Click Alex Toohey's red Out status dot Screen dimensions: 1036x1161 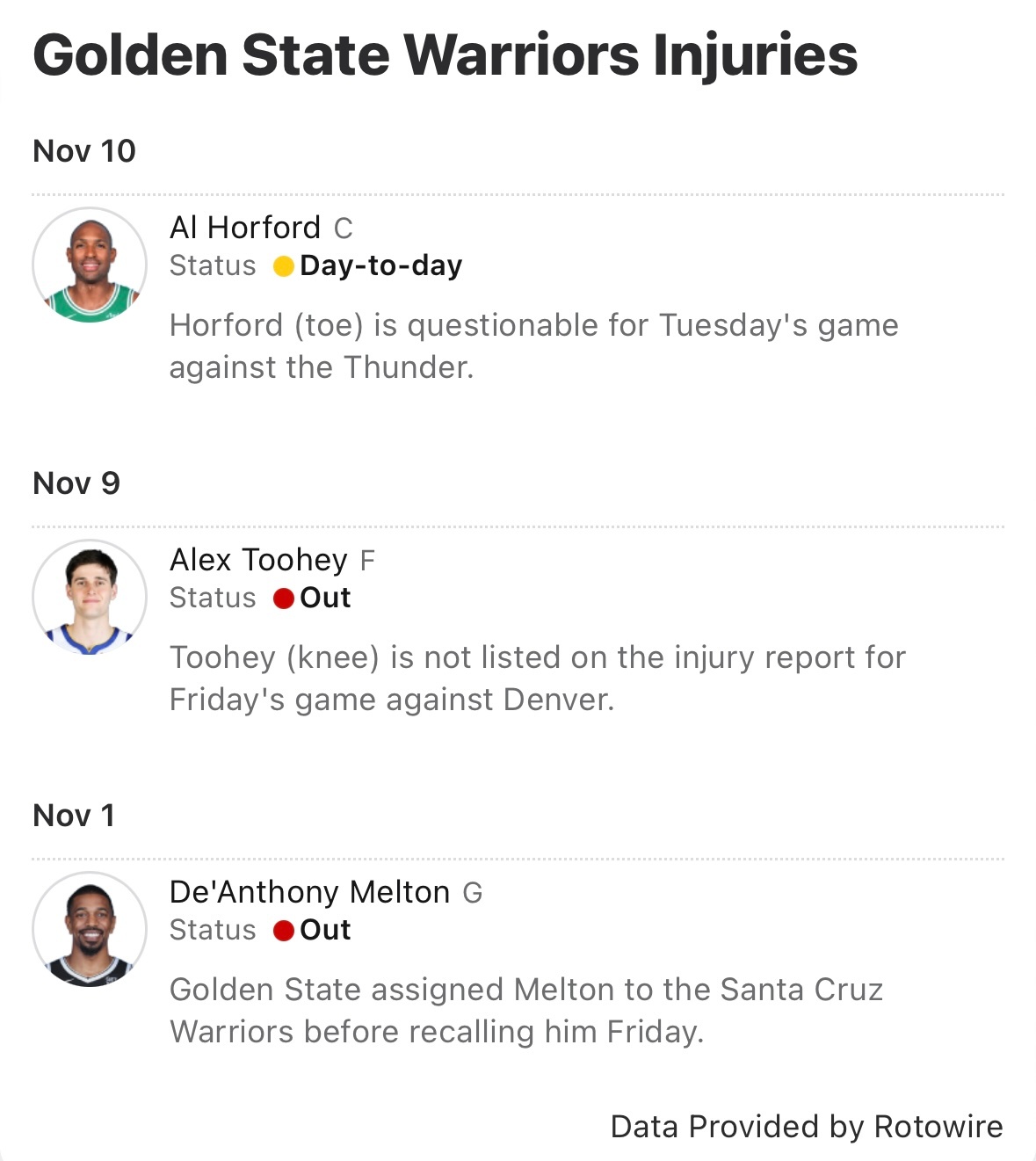[283, 599]
